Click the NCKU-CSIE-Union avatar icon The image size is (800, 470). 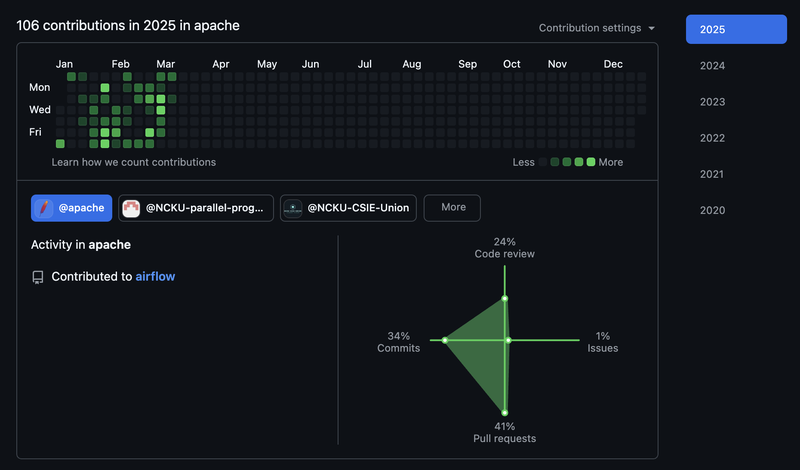click(x=293, y=208)
